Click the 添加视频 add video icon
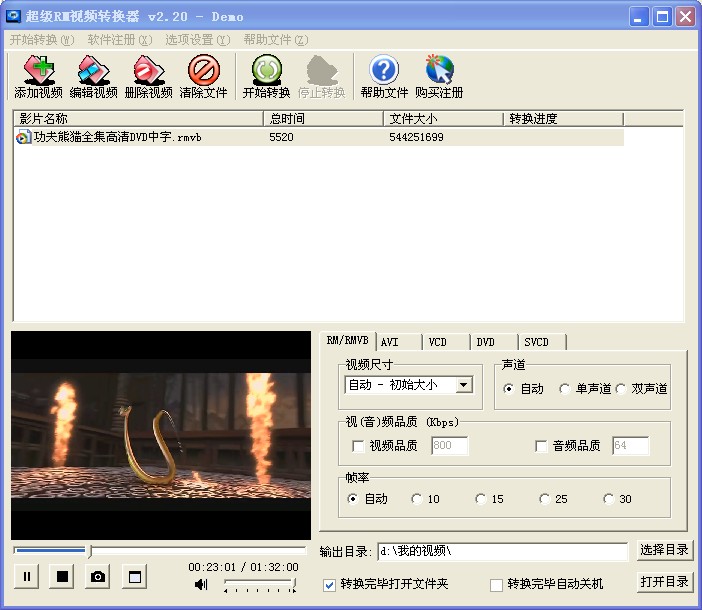The image size is (702, 610). point(39,76)
